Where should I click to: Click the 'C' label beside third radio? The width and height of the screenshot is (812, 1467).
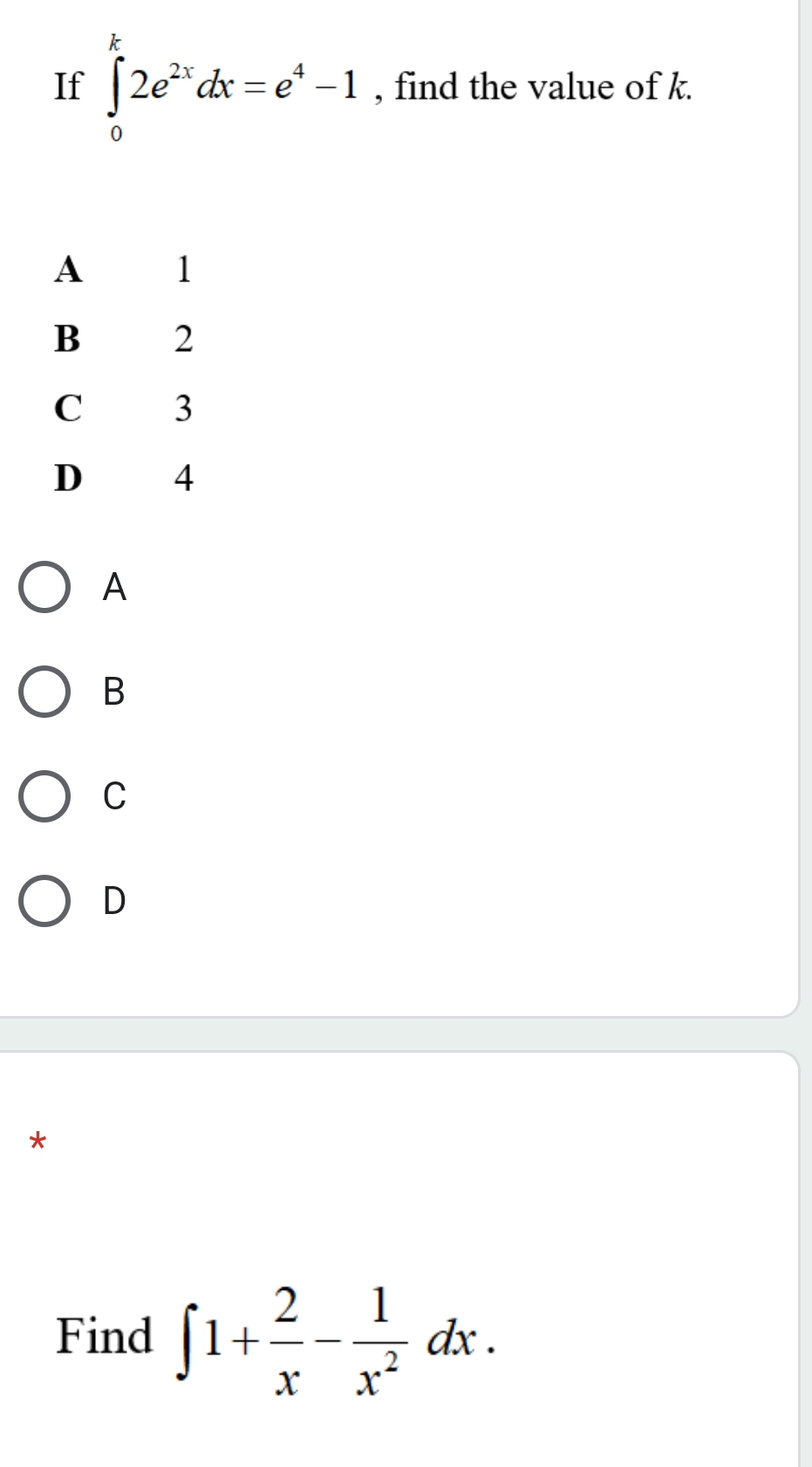(x=114, y=796)
